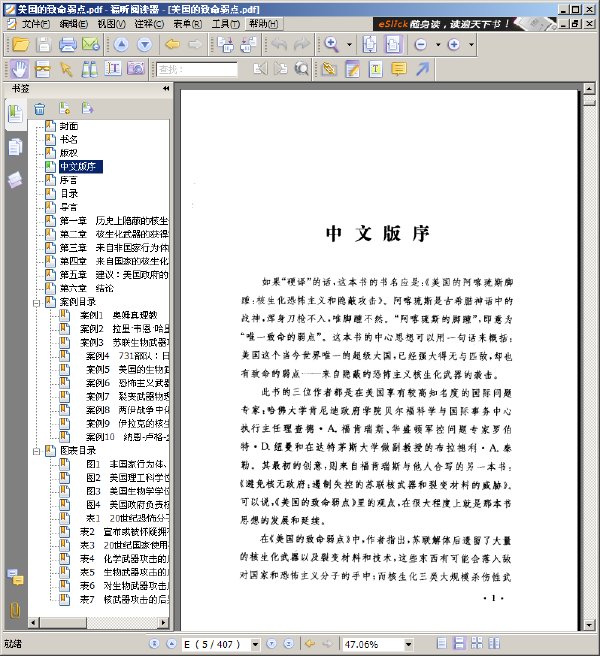The image size is (600, 656).
Task: Click the typewriter T tool icon
Action: click(375, 69)
